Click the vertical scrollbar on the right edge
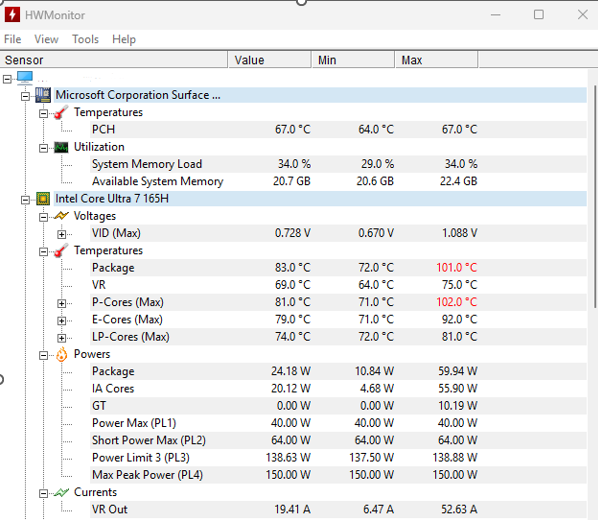 click(595, 196)
